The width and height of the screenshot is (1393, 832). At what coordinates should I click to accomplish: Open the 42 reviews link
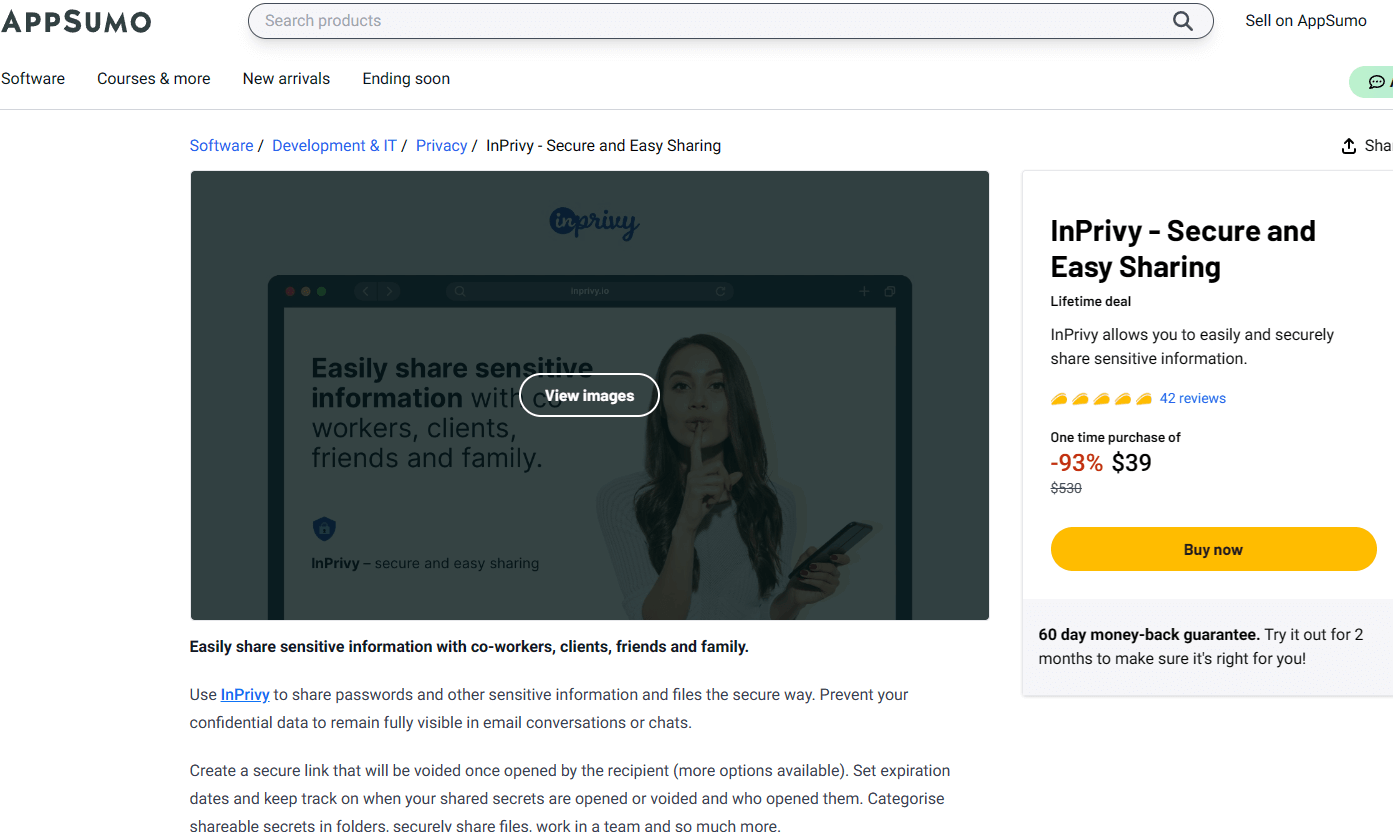[x=1192, y=398]
